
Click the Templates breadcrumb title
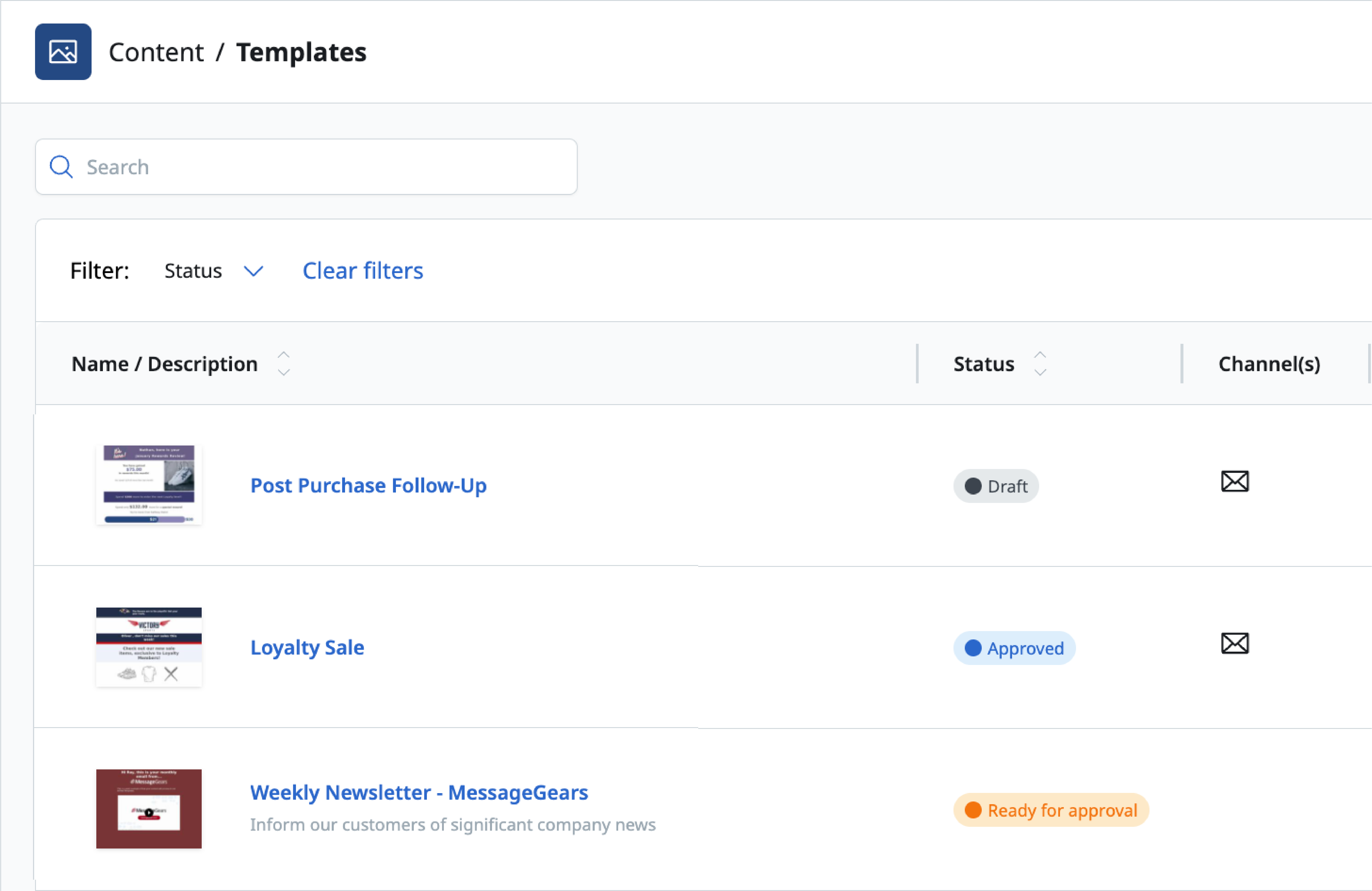[301, 52]
